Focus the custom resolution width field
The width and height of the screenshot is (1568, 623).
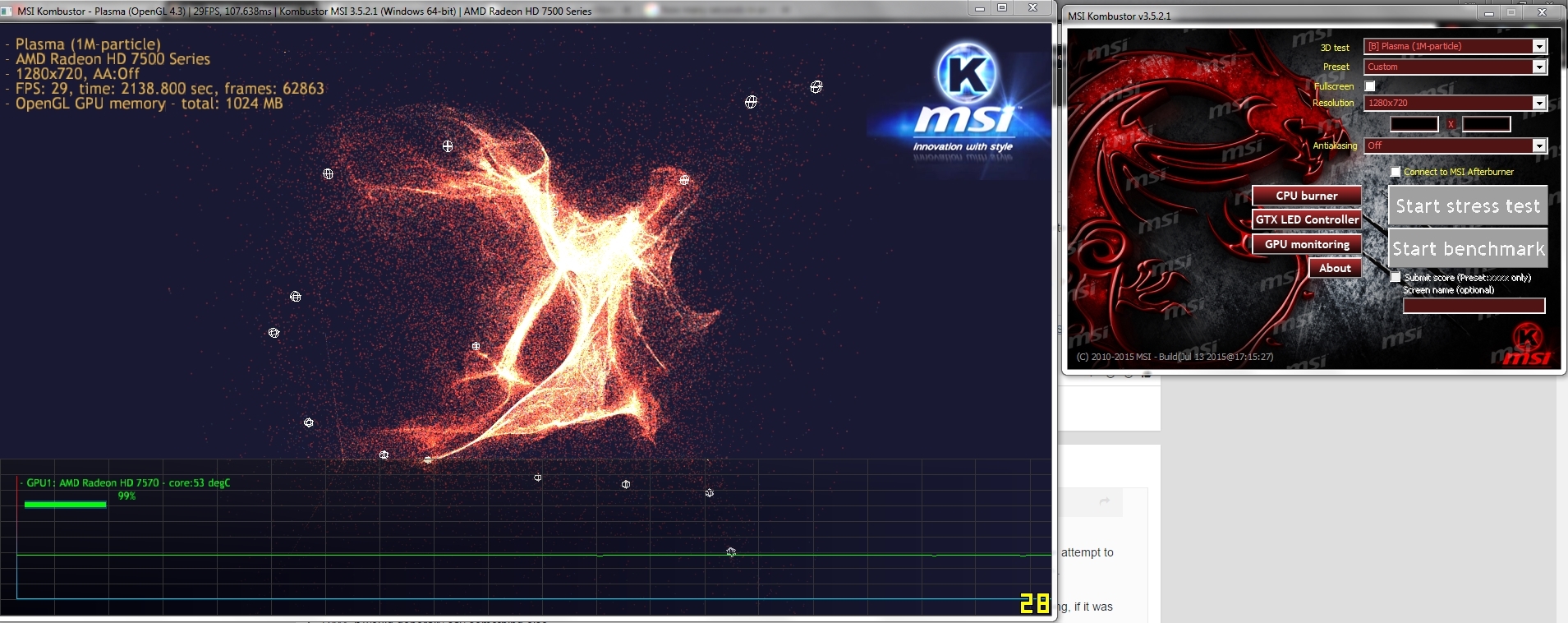point(1414,124)
